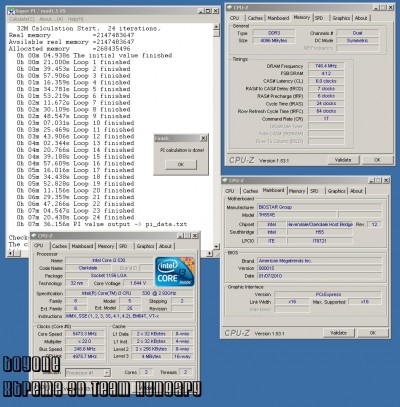Viewport: 400px width, 407px height.
Task: Select the About tab in the CPU-Z CPU window
Action: click(x=165, y=246)
